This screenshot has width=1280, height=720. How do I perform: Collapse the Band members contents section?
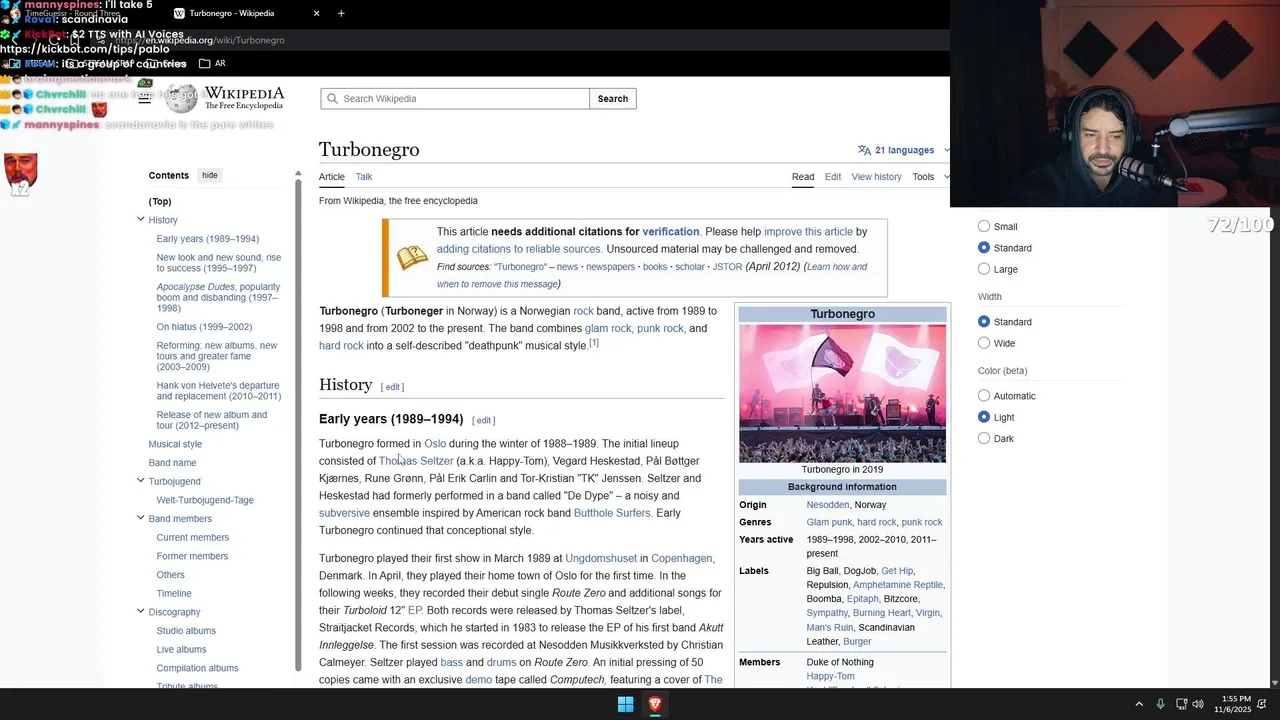tap(140, 518)
